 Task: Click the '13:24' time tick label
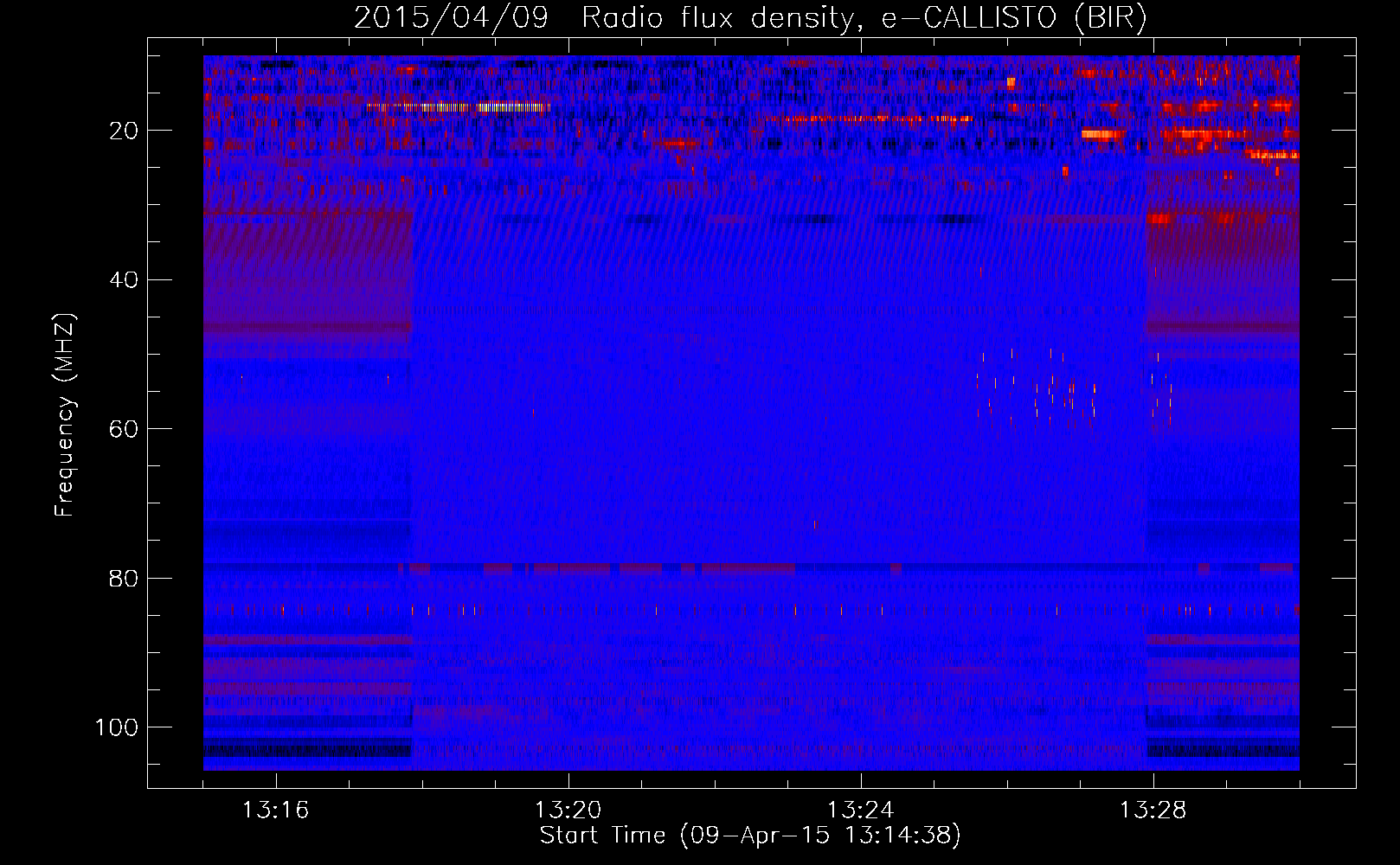pyautogui.click(x=860, y=811)
